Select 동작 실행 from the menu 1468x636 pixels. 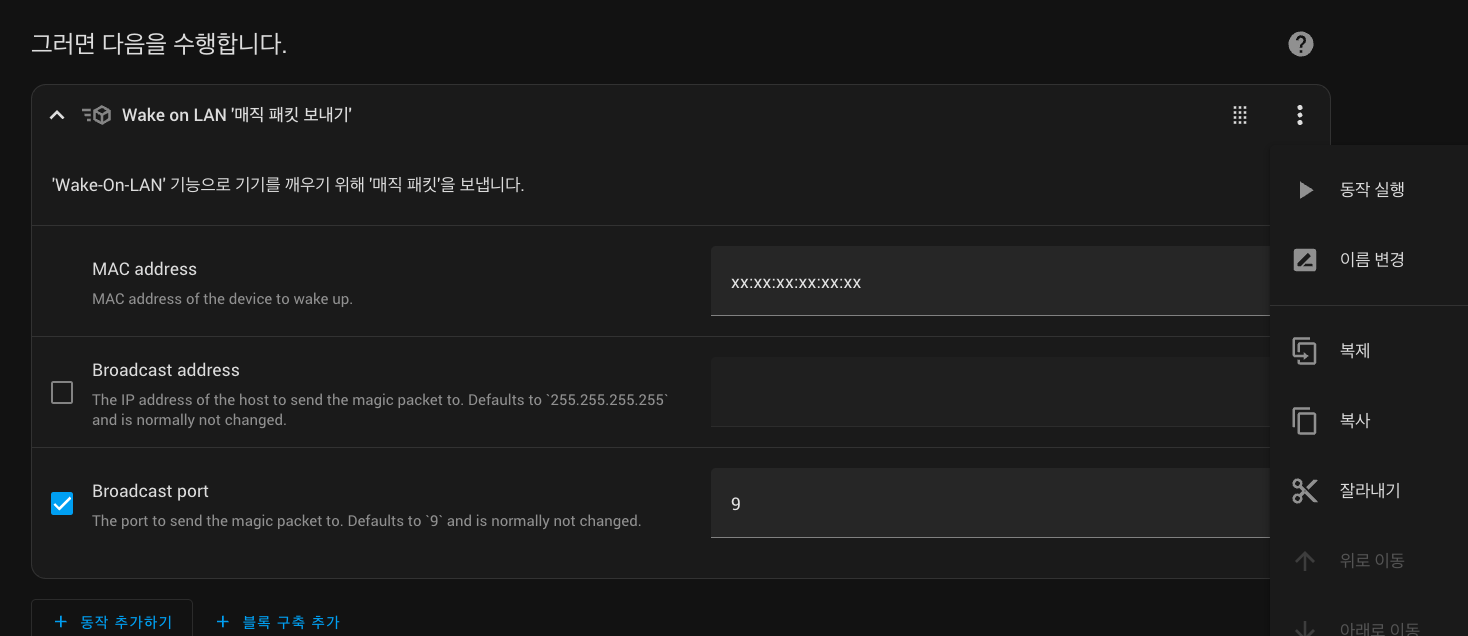pos(1372,190)
